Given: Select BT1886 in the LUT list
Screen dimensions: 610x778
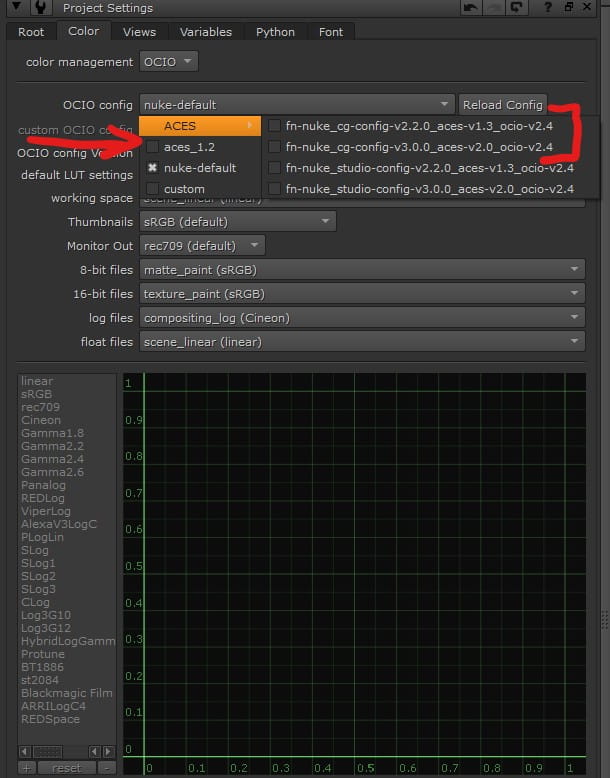Looking at the screenshot, I should [x=42, y=667].
